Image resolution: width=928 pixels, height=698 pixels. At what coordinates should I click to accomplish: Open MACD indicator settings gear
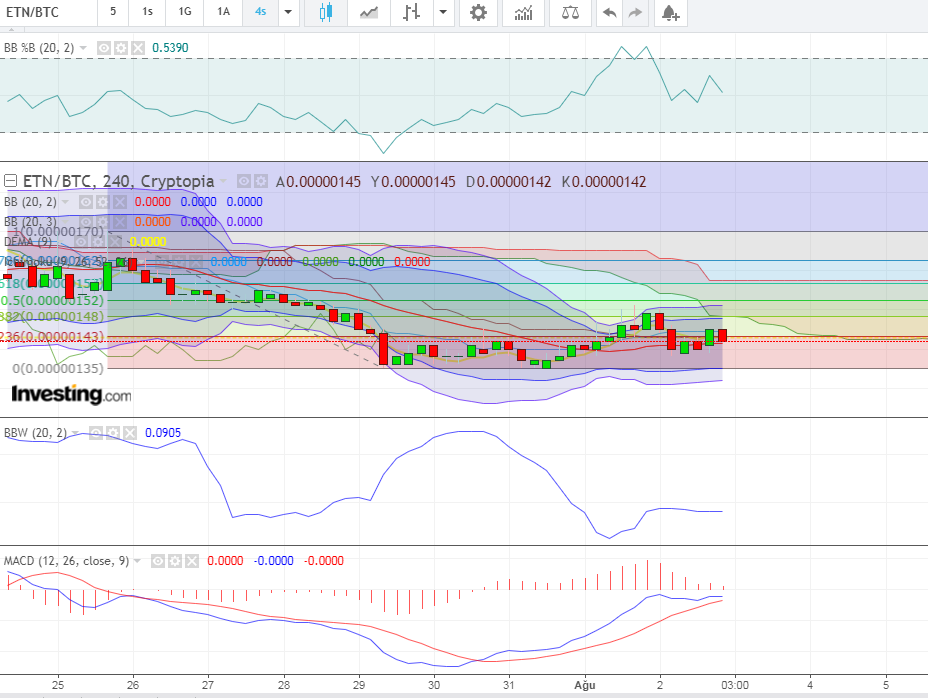[x=175, y=561]
